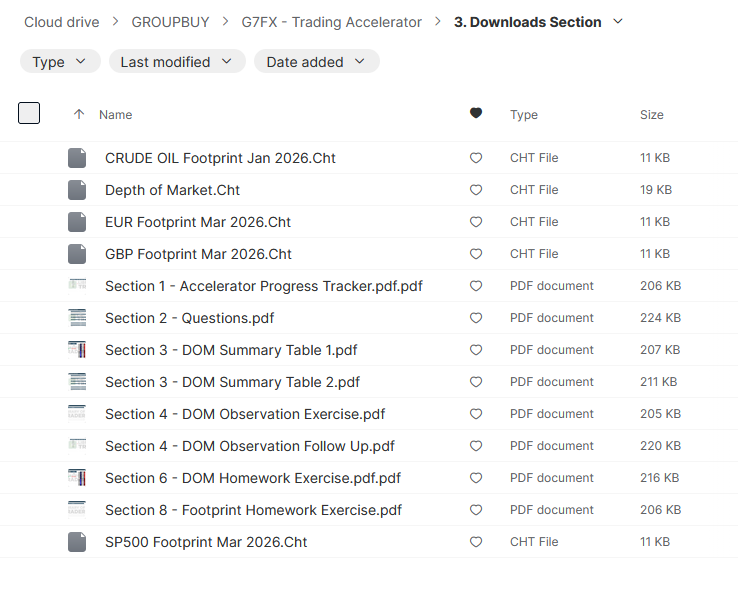The width and height of the screenshot is (738, 589).
Task: Click the heart icon in column header
Action: tap(476, 114)
